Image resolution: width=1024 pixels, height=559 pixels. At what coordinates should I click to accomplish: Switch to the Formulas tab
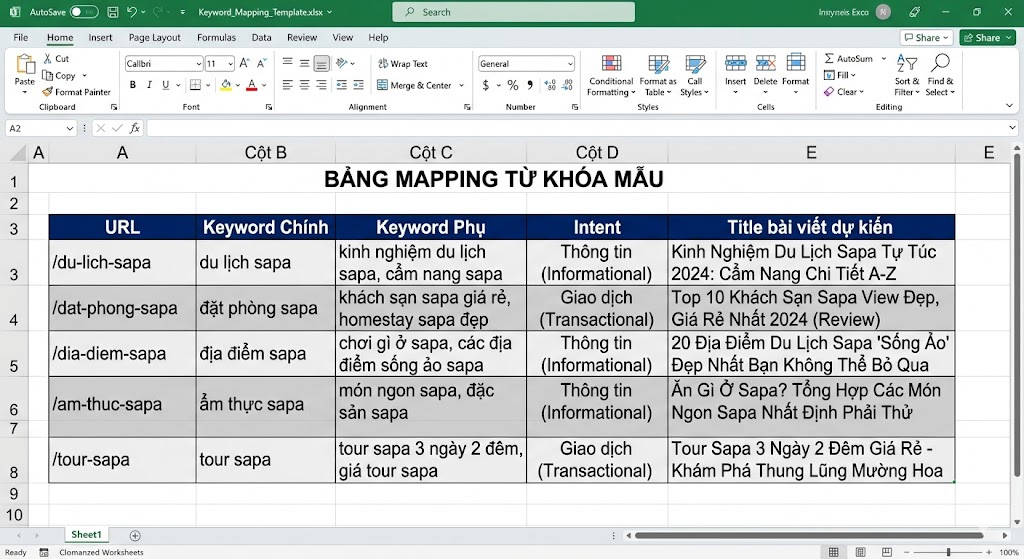coord(216,38)
